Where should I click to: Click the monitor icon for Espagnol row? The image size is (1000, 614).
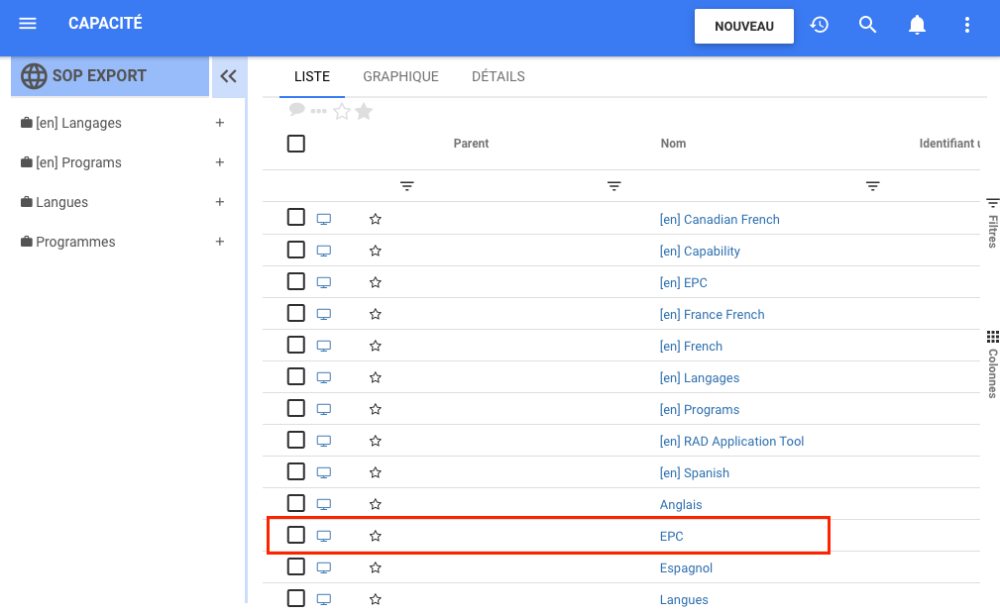[x=324, y=568]
